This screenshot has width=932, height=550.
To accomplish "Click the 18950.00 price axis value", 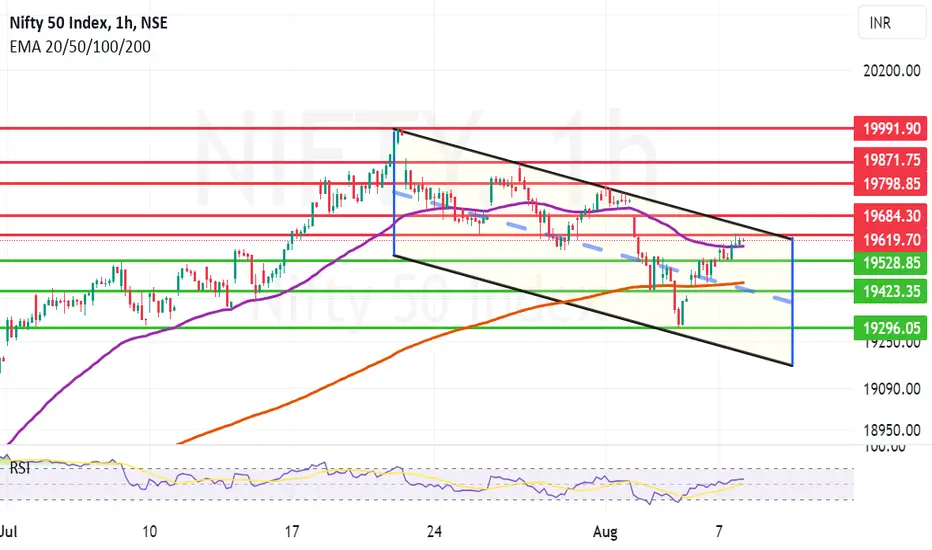I will (x=892, y=430).
